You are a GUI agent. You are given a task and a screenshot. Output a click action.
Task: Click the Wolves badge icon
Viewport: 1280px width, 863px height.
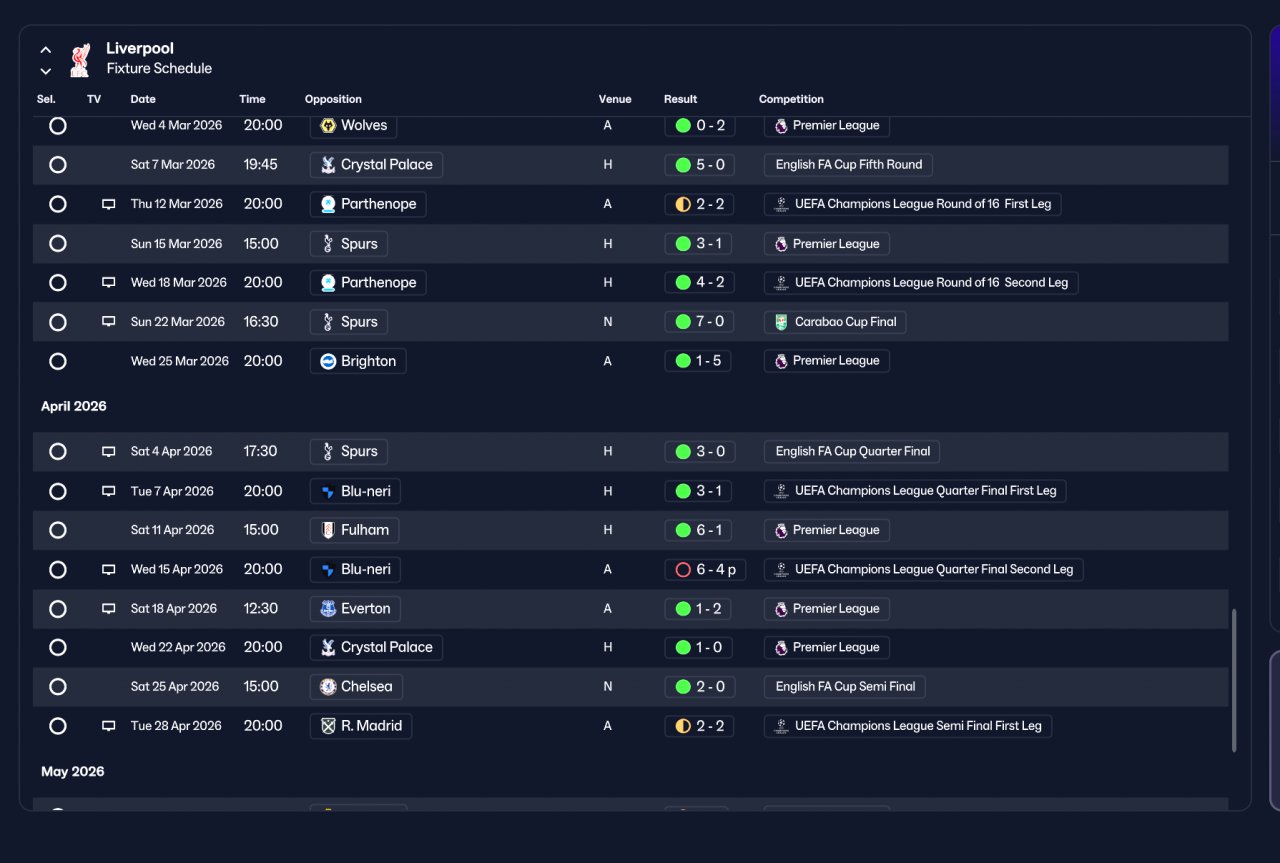pyautogui.click(x=327, y=126)
